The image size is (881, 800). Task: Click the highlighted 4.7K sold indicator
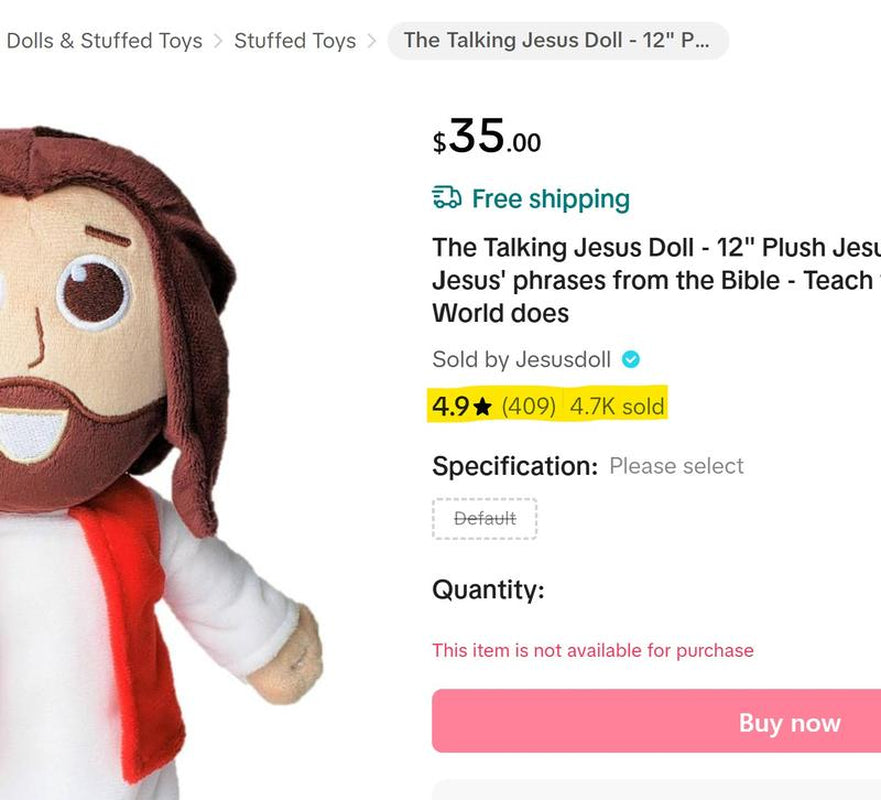click(x=617, y=406)
